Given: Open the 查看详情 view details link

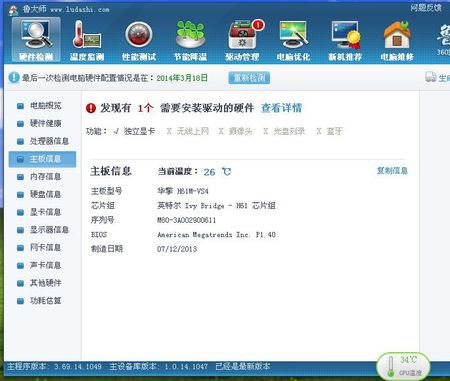Looking at the screenshot, I should click(282, 108).
